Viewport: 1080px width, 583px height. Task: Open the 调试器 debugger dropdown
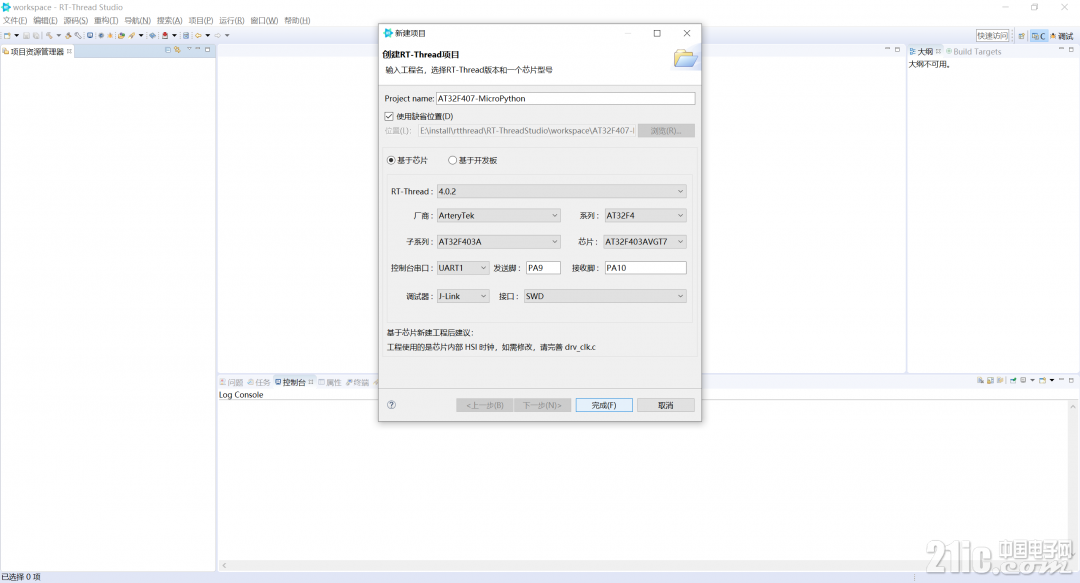point(463,296)
